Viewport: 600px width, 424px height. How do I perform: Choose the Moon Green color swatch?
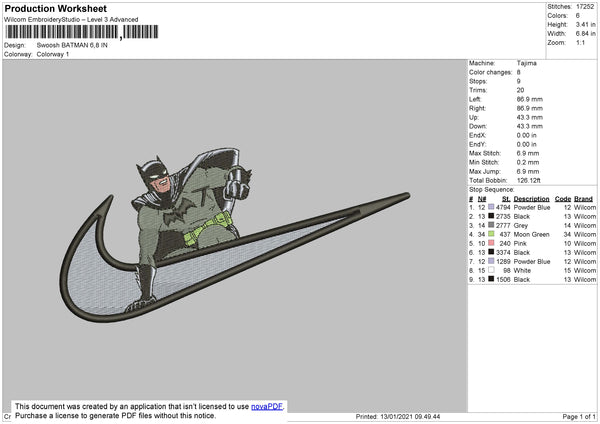click(491, 234)
